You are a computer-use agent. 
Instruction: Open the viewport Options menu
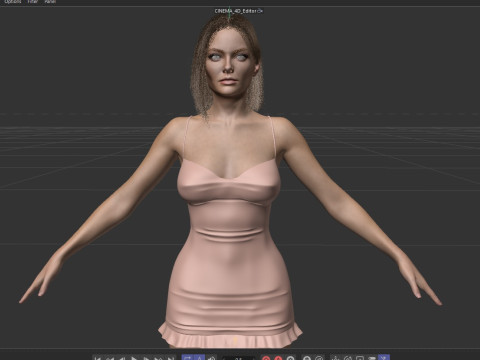(13, 2)
